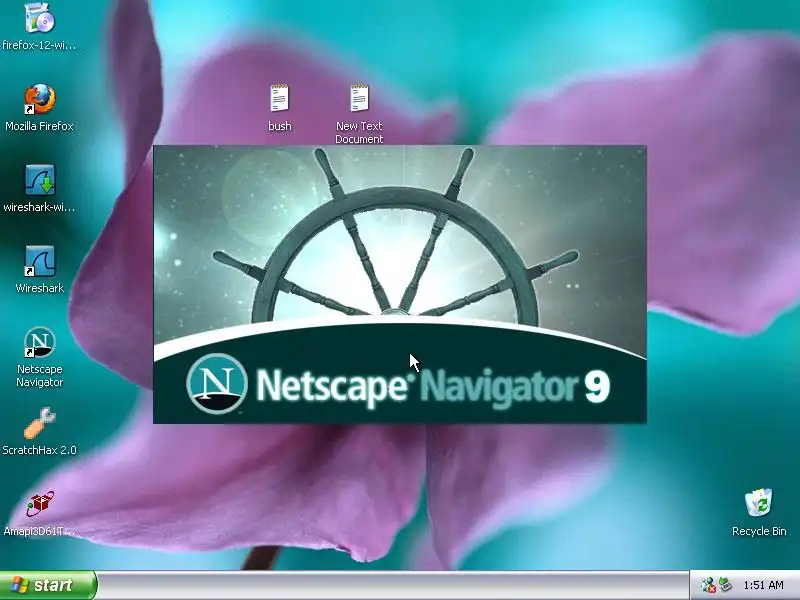This screenshot has width=800, height=600.
Task: Select the Wireshark desktop shortcut
Action: point(39,261)
